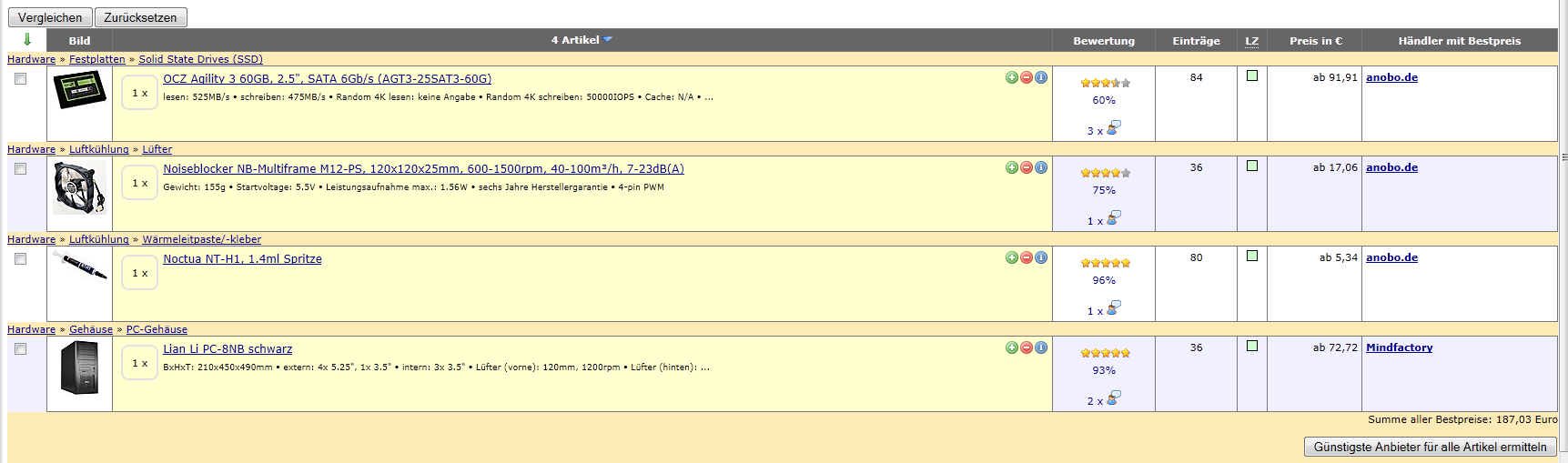
Task: Click the green plus icon for Lian Li PC-8NB
Action: [x=1012, y=347]
